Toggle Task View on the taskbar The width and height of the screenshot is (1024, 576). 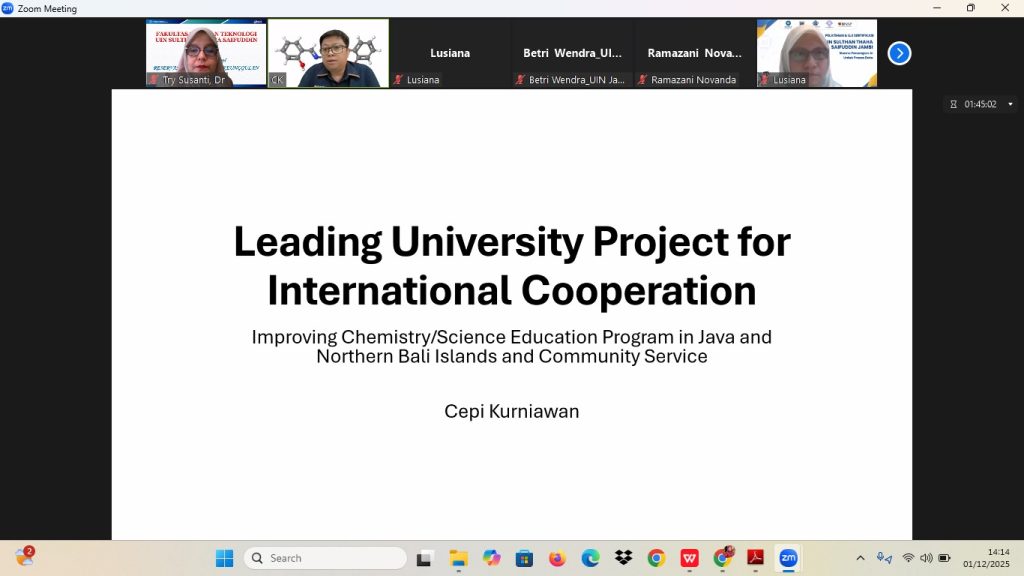pos(425,558)
